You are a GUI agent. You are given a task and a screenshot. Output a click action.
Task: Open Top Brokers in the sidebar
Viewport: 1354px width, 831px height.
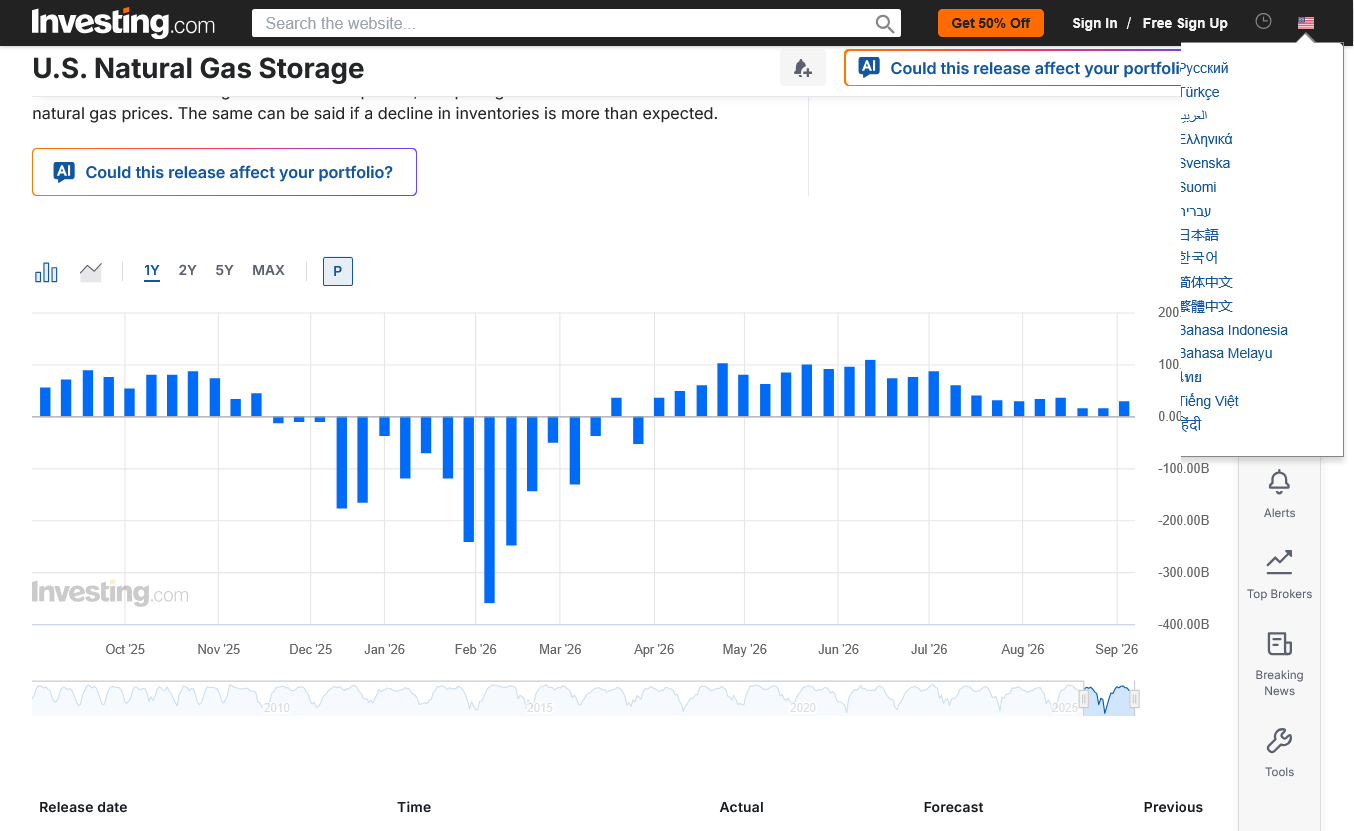coord(1279,575)
